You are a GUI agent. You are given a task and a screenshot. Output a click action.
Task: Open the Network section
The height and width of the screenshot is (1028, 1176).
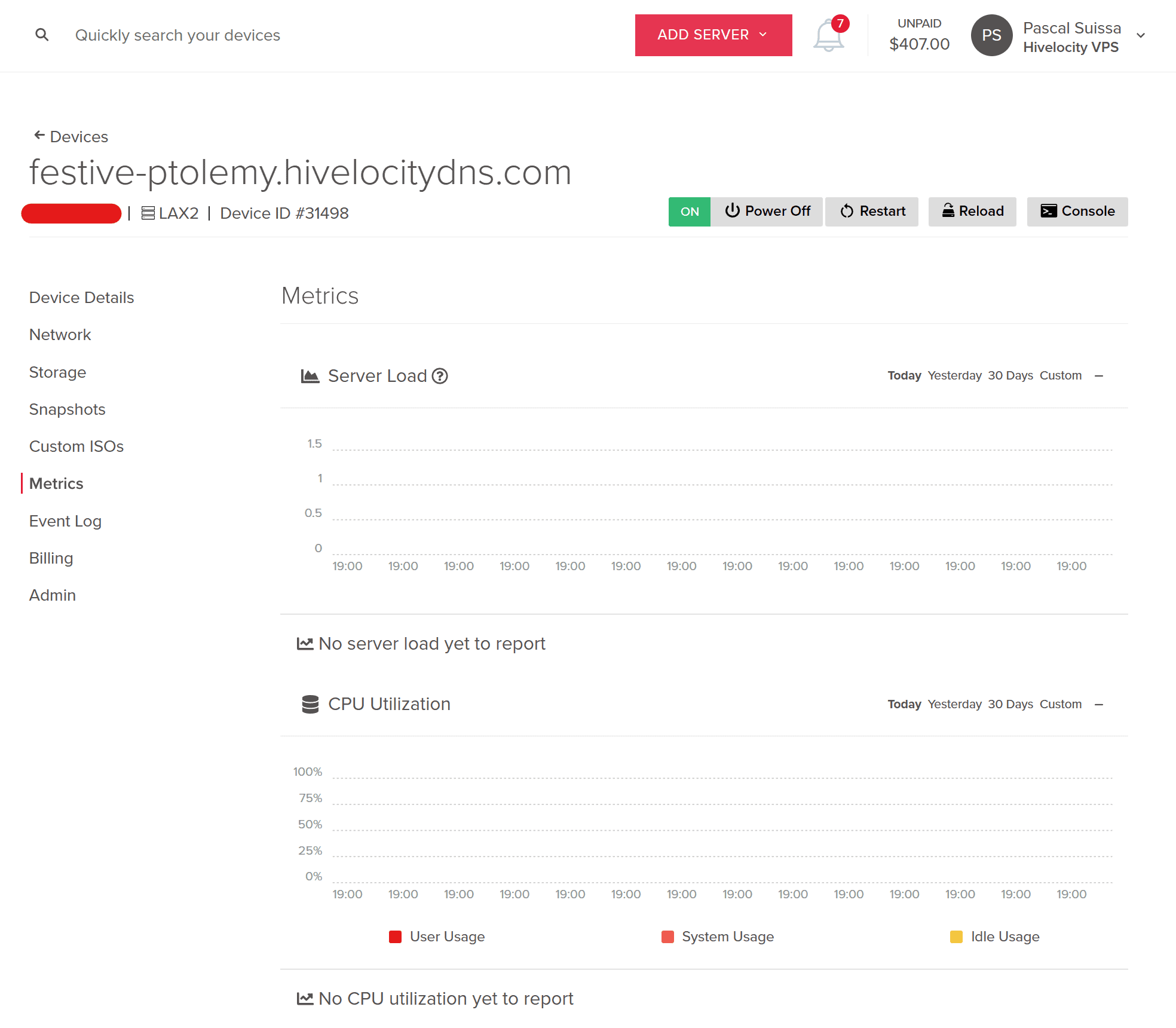[60, 334]
